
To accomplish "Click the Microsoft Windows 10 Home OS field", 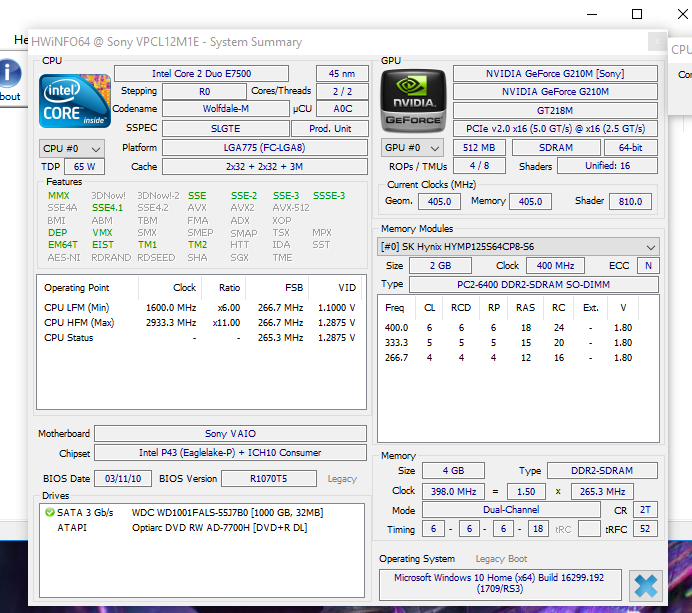I will coord(500,583).
